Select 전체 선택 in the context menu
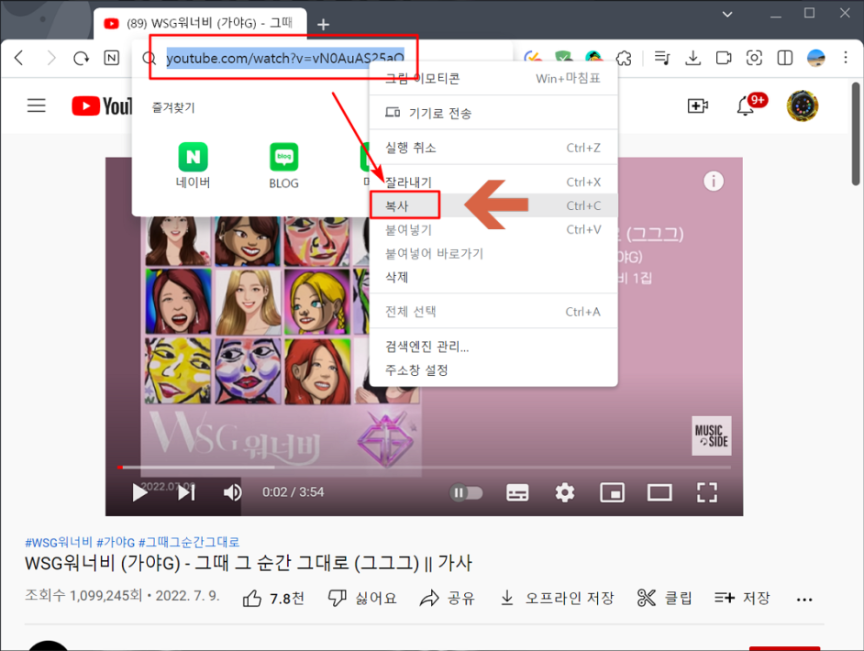864x651 pixels. pyautogui.click(x=493, y=311)
